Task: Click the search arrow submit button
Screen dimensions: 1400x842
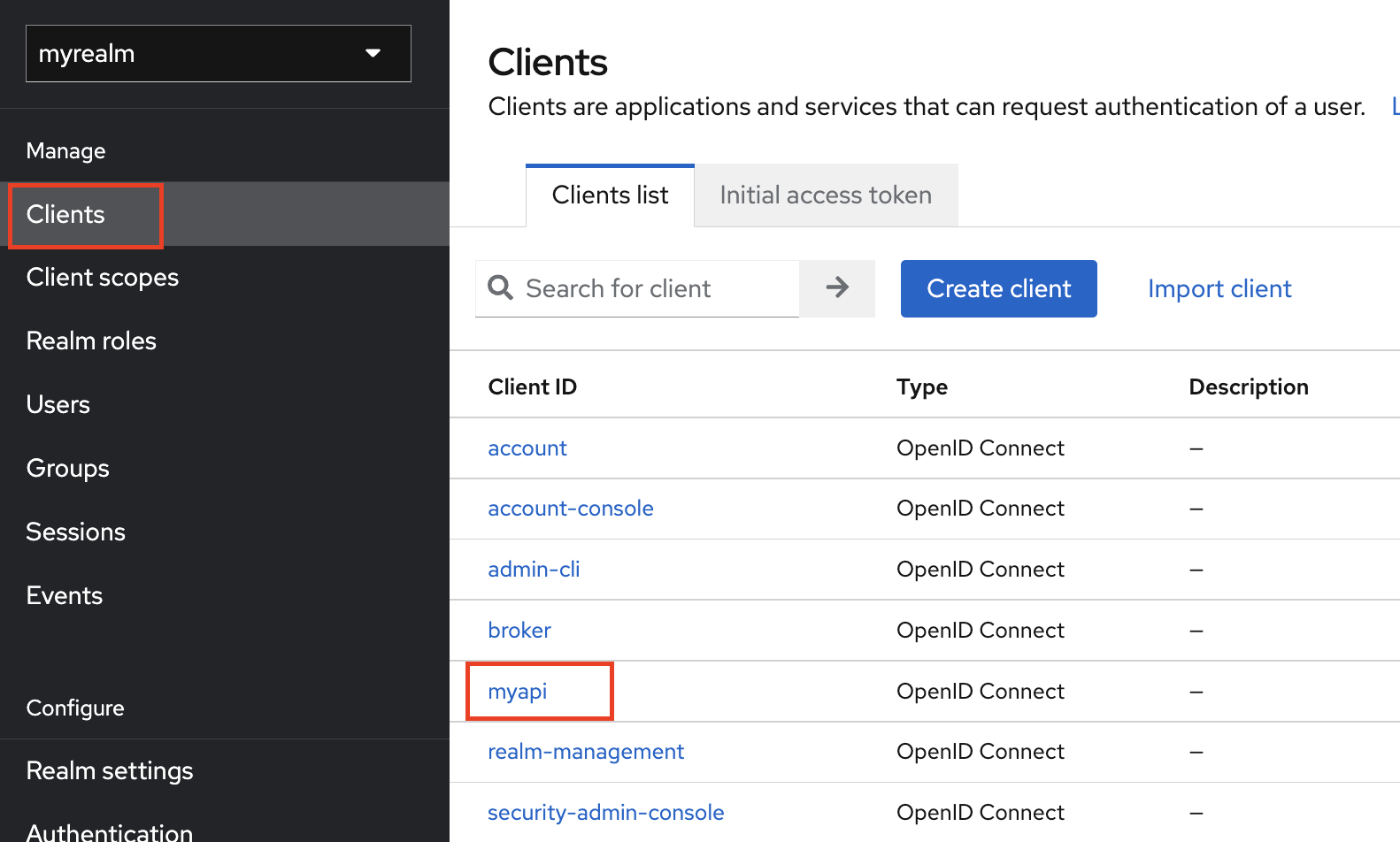Action: (x=836, y=287)
